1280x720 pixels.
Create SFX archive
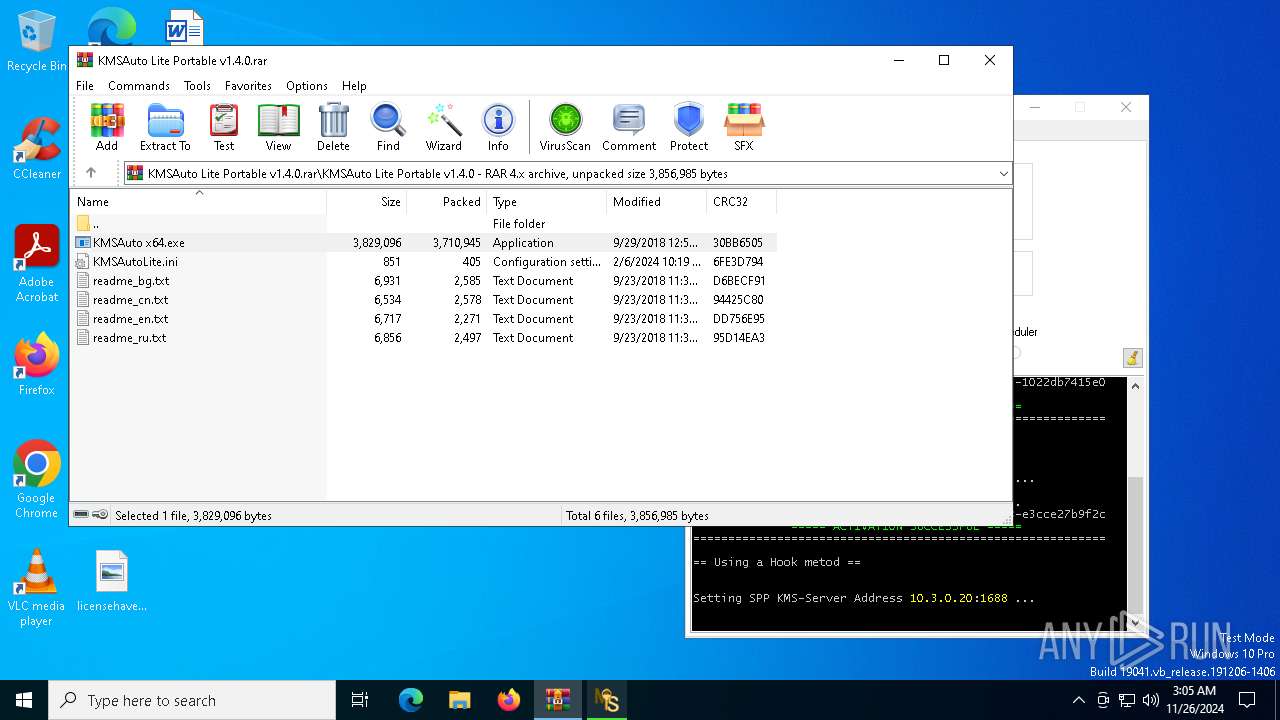click(744, 127)
